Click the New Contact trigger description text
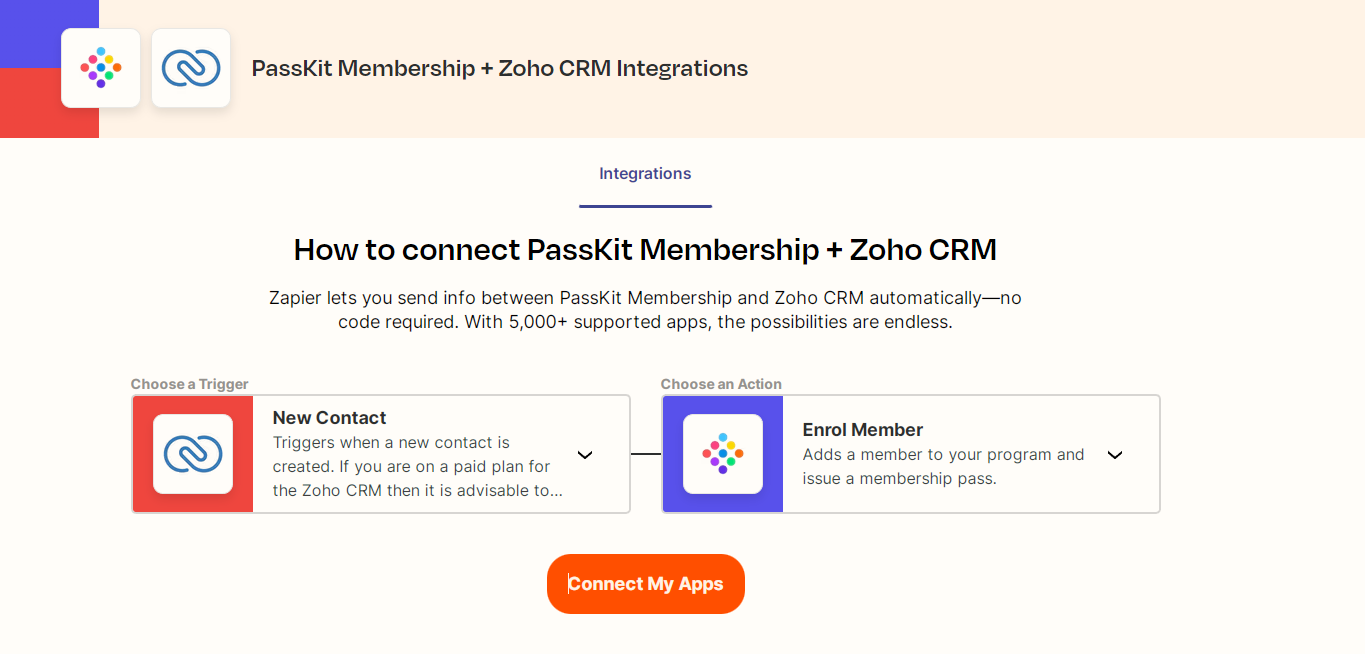This screenshot has width=1365, height=654. [x=417, y=467]
